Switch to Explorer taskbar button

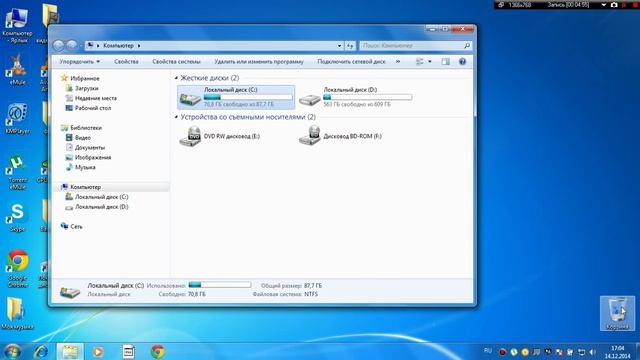coord(70,351)
